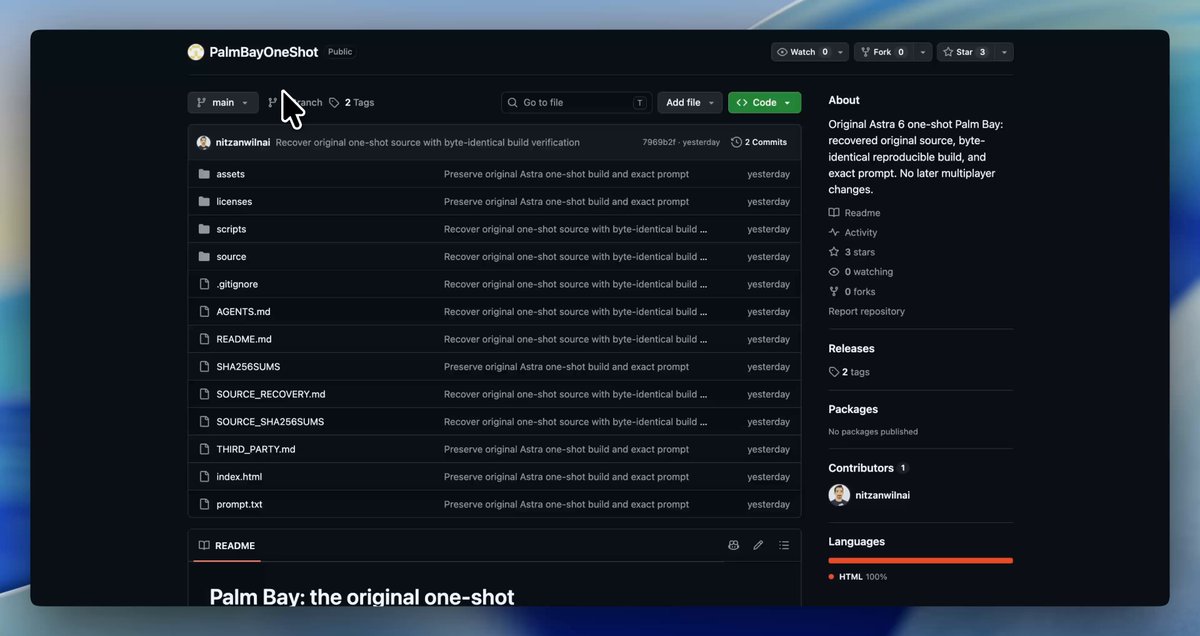Open the SHA256SUMS file
Viewport: 1200px width, 636px height.
click(248, 367)
